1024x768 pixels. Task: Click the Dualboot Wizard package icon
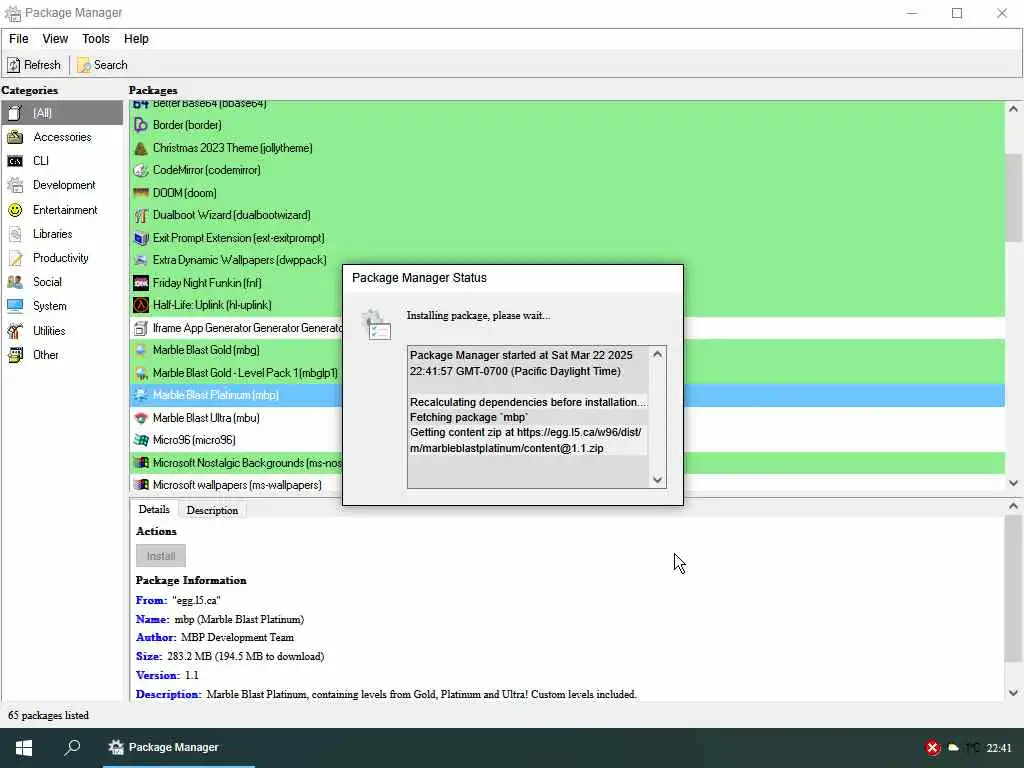coord(140,215)
